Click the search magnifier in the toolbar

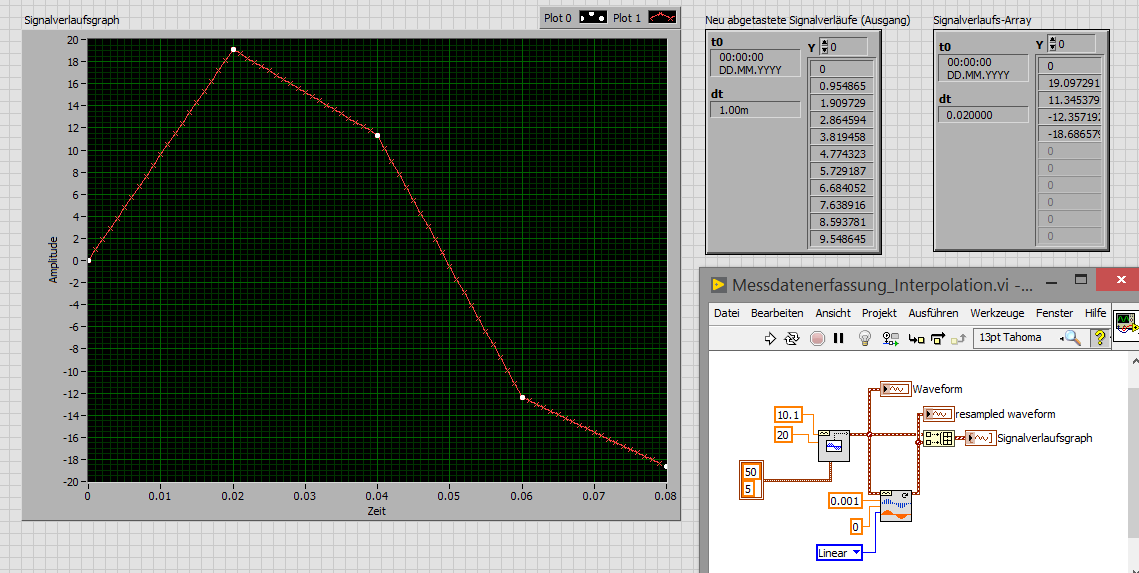click(x=1073, y=339)
